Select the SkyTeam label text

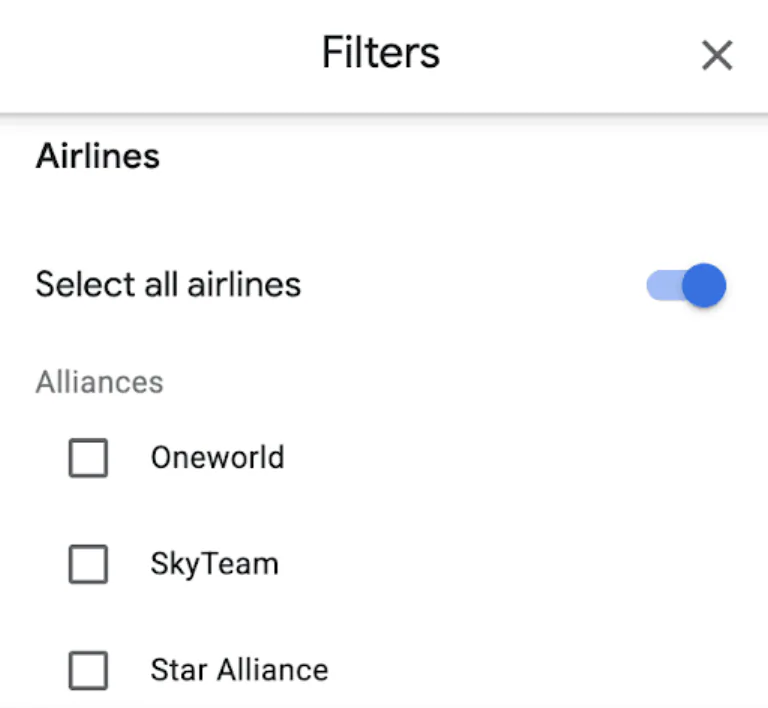(x=214, y=564)
